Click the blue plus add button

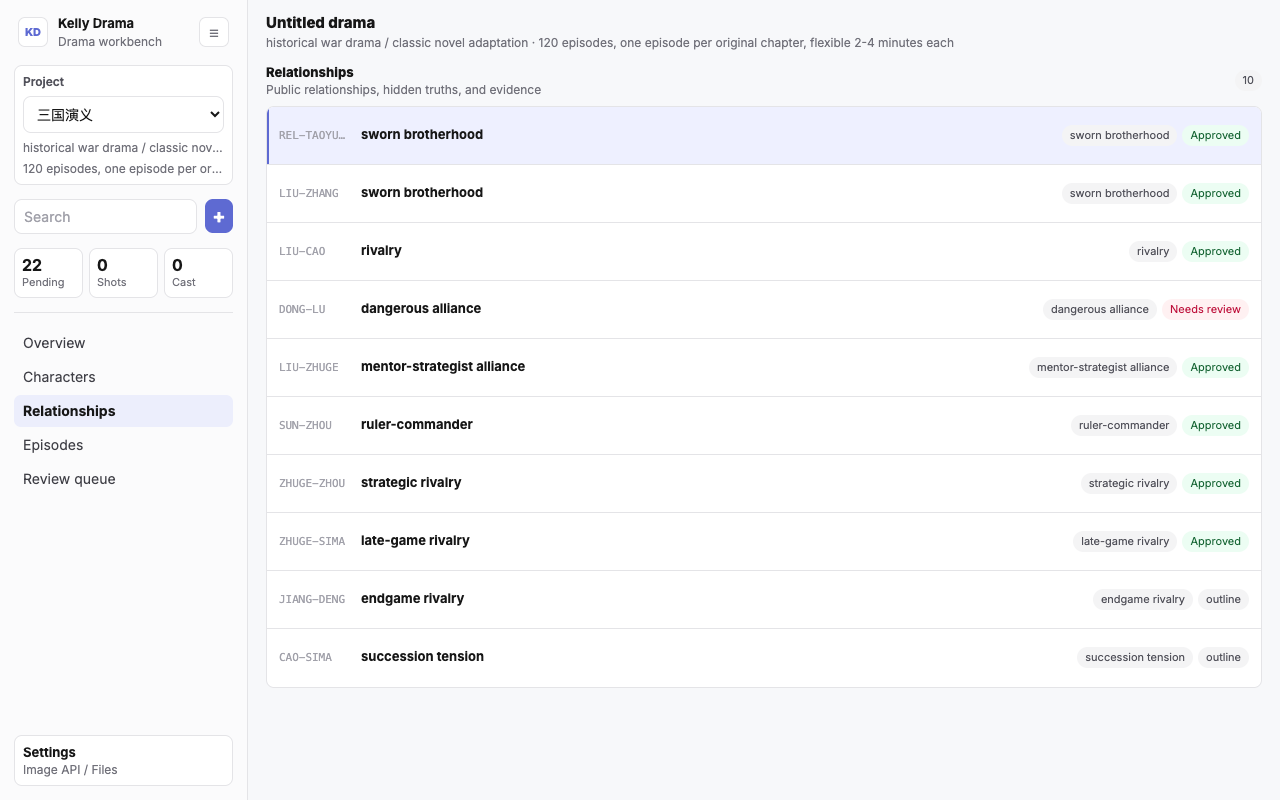[219, 216]
